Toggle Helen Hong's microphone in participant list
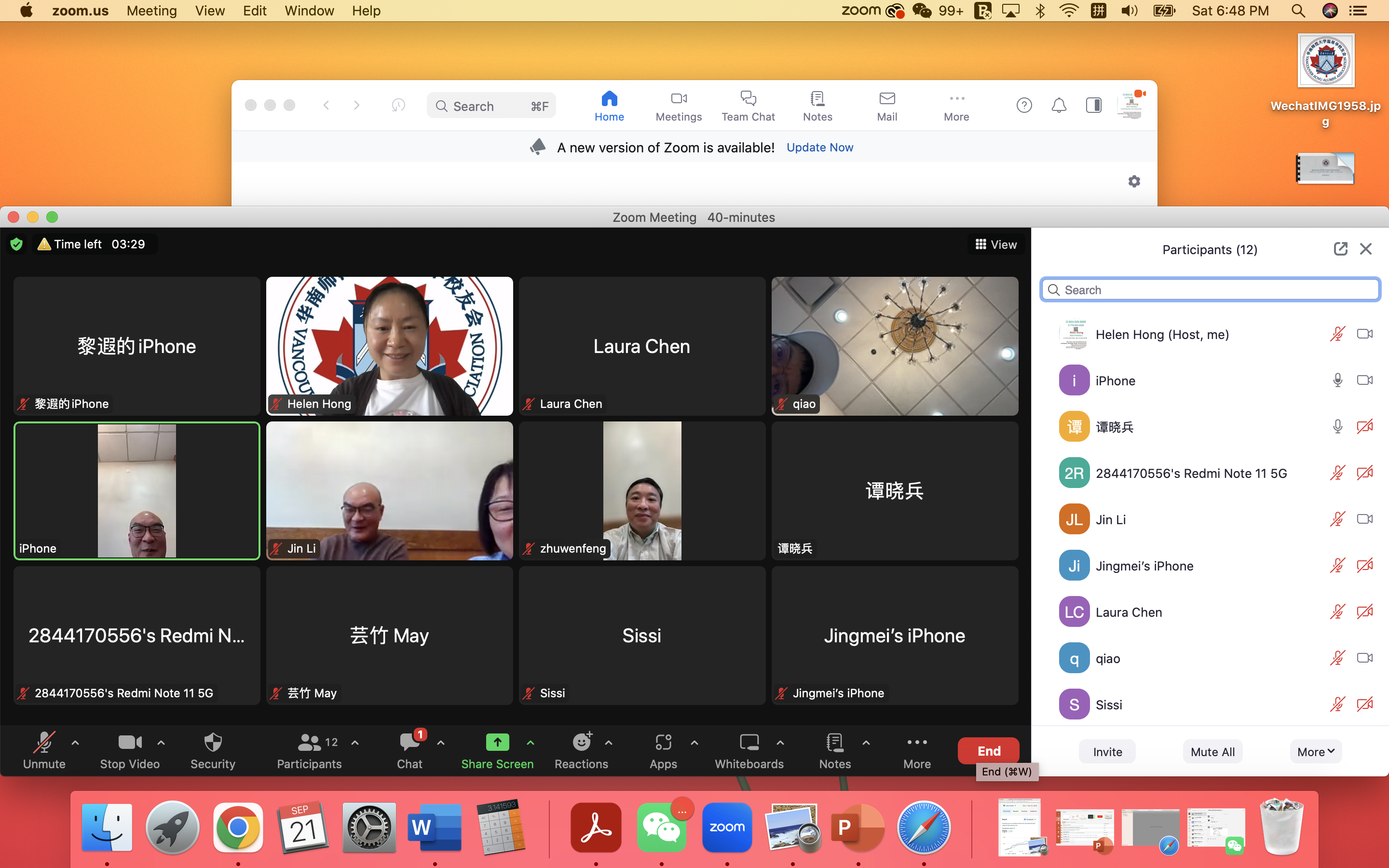This screenshot has height=868, width=1389. pos(1337,334)
